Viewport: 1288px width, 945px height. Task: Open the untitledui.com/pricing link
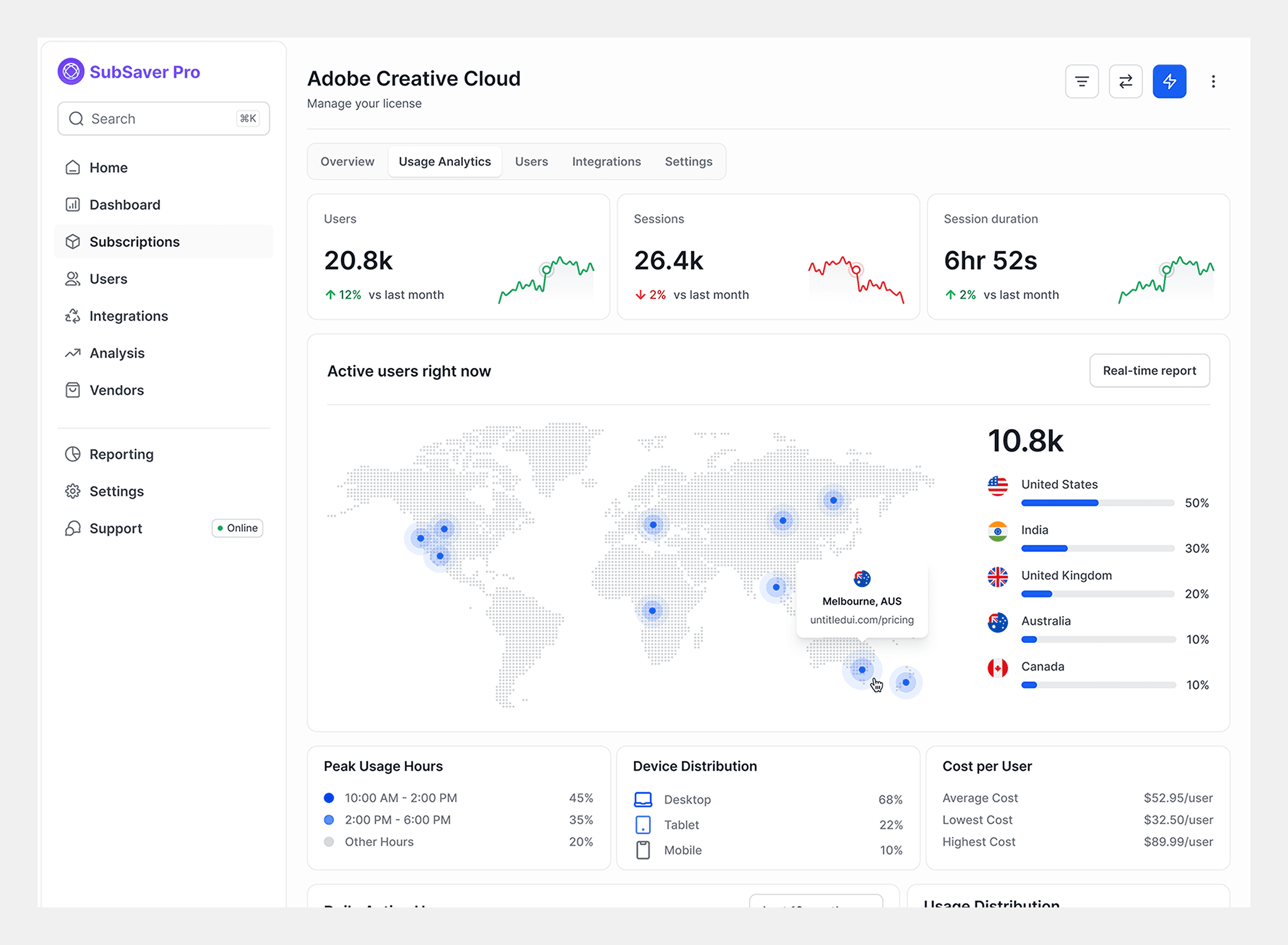point(861,620)
